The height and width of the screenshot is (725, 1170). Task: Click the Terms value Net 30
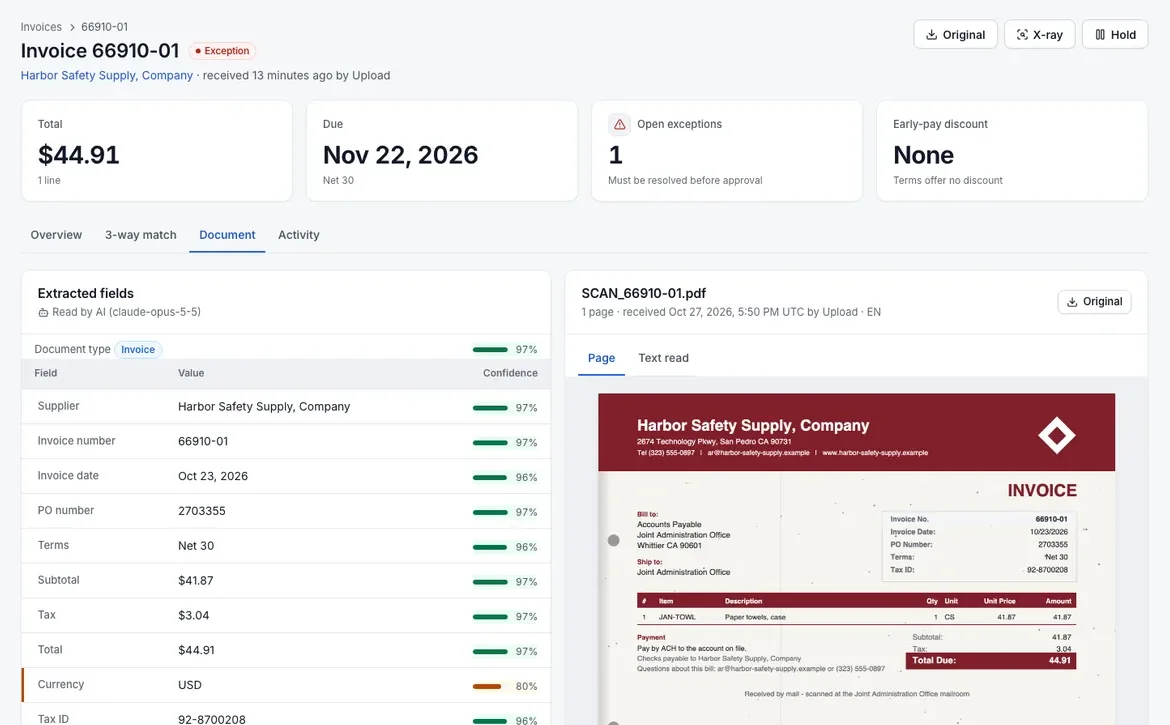pyautogui.click(x=195, y=546)
